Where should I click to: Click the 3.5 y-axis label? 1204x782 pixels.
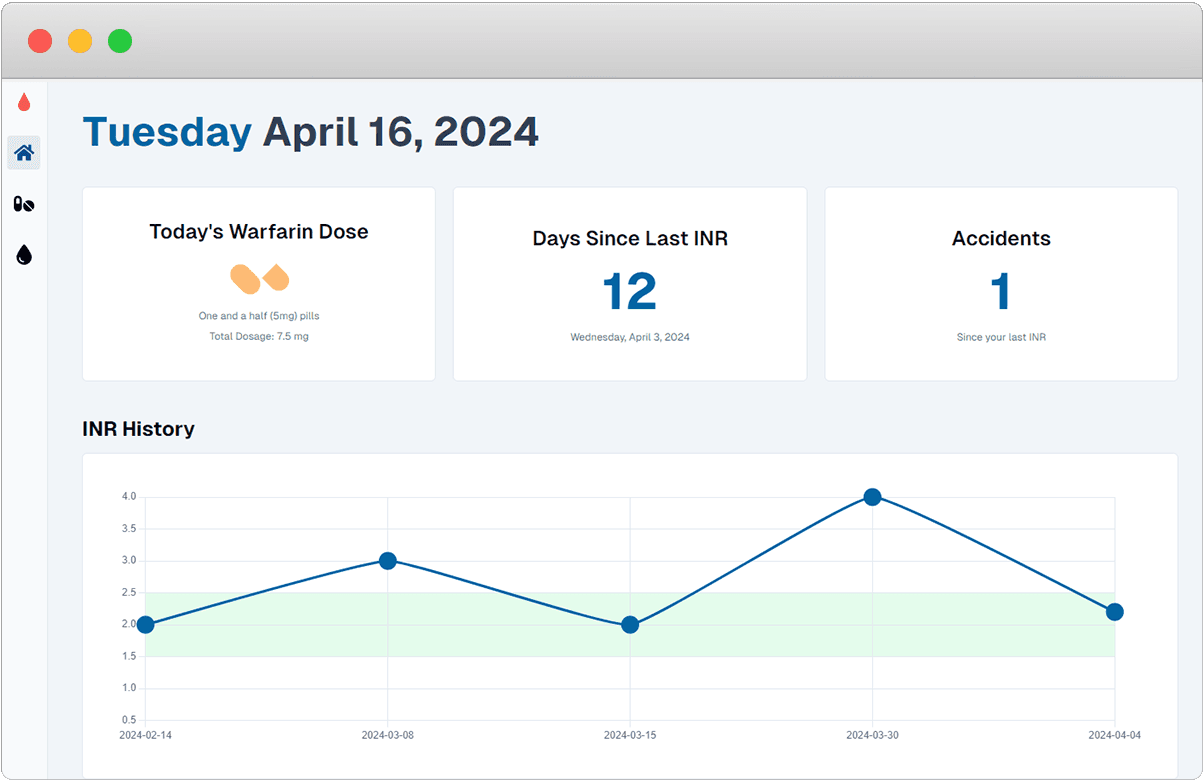coord(129,529)
